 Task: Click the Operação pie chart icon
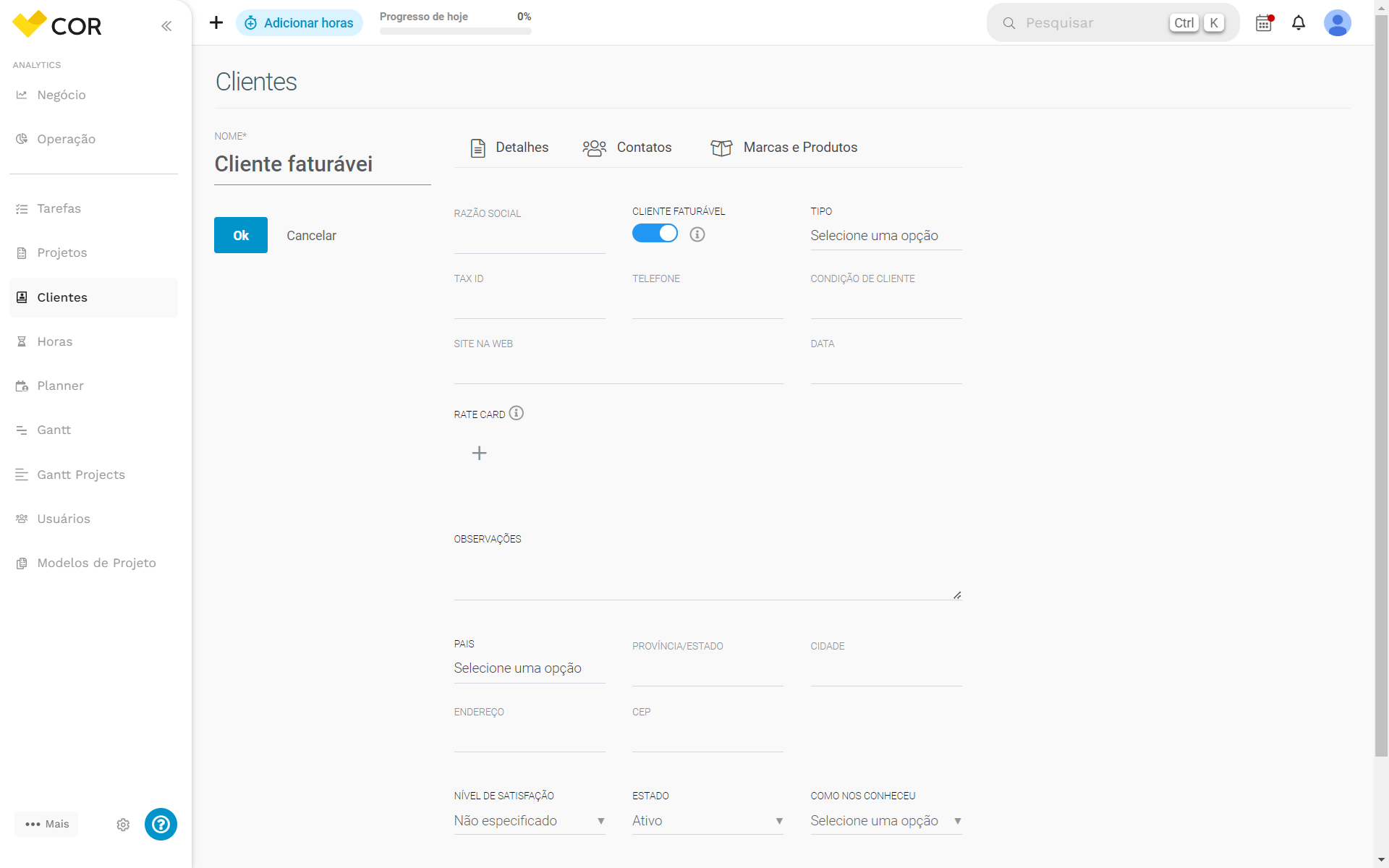click(22, 139)
